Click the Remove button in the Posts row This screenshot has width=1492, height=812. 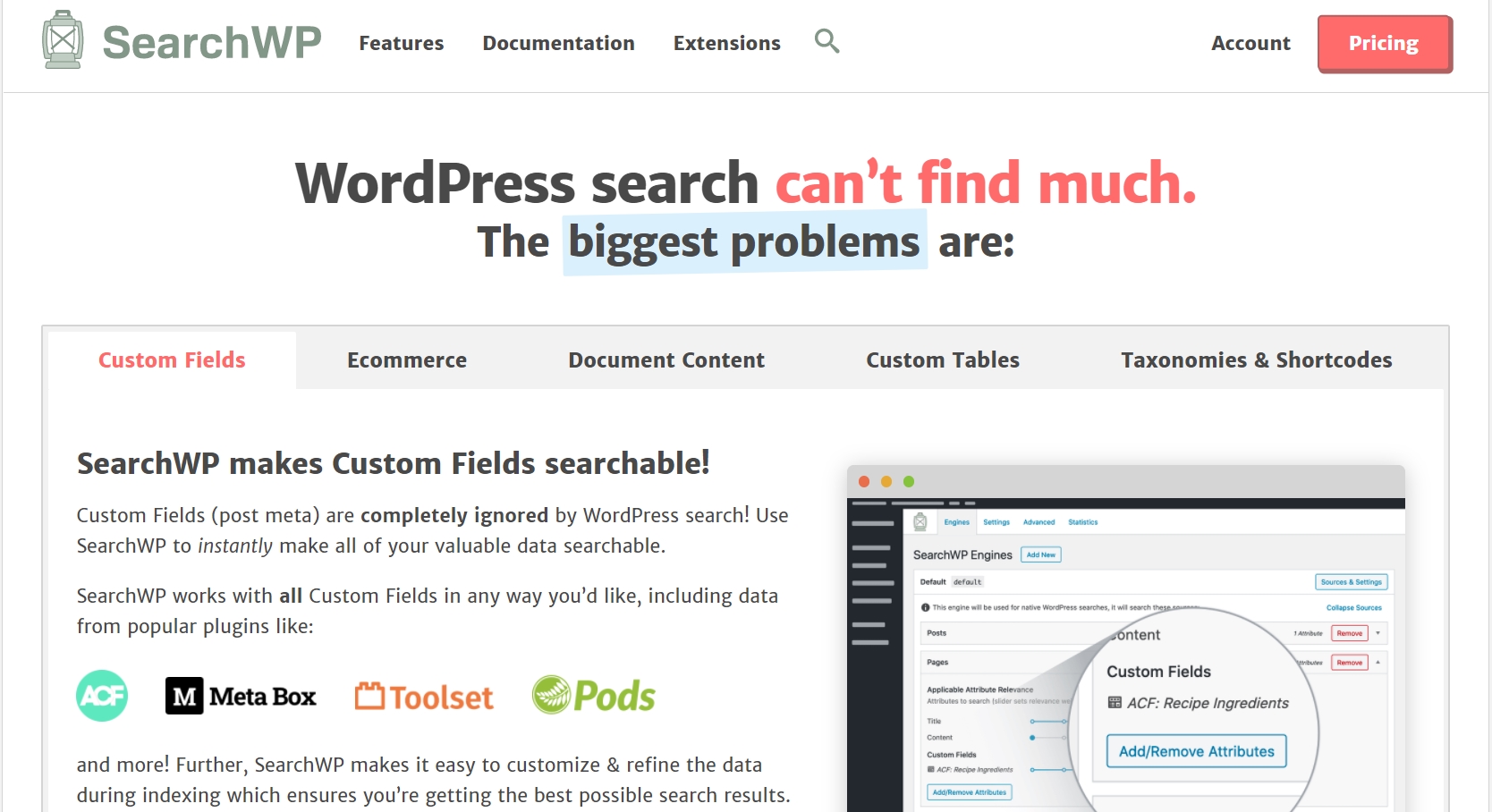click(x=1350, y=633)
